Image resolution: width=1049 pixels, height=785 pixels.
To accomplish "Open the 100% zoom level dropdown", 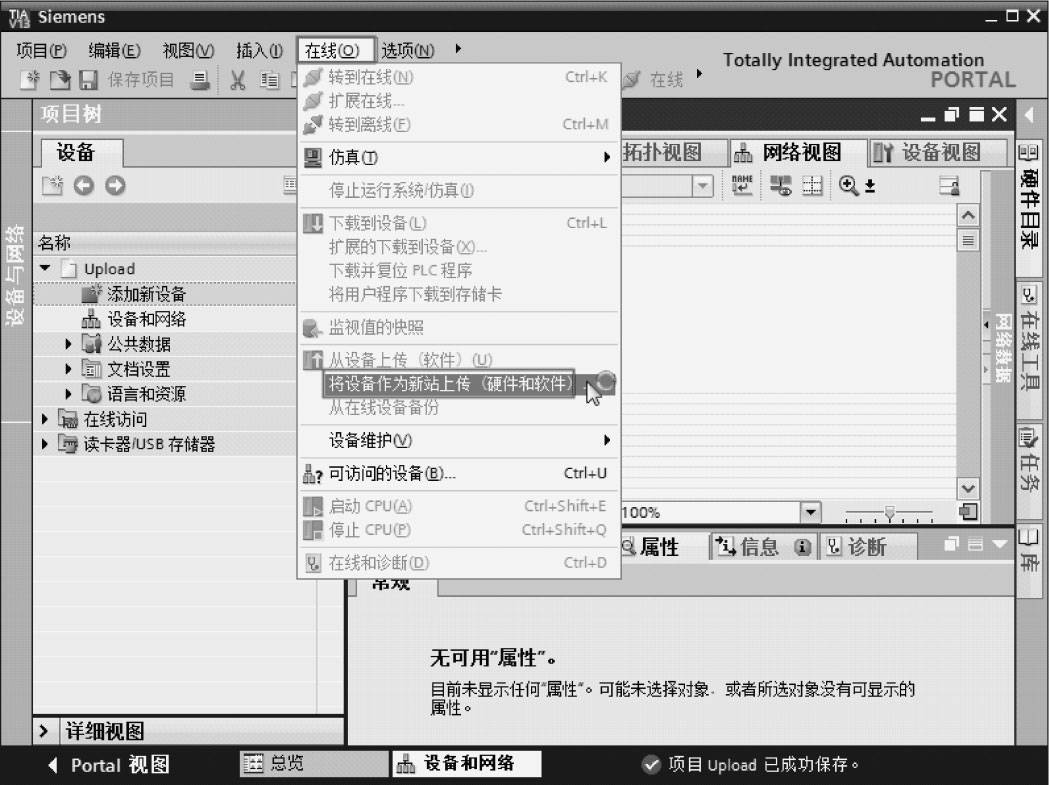I will pyautogui.click(x=810, y=513).
